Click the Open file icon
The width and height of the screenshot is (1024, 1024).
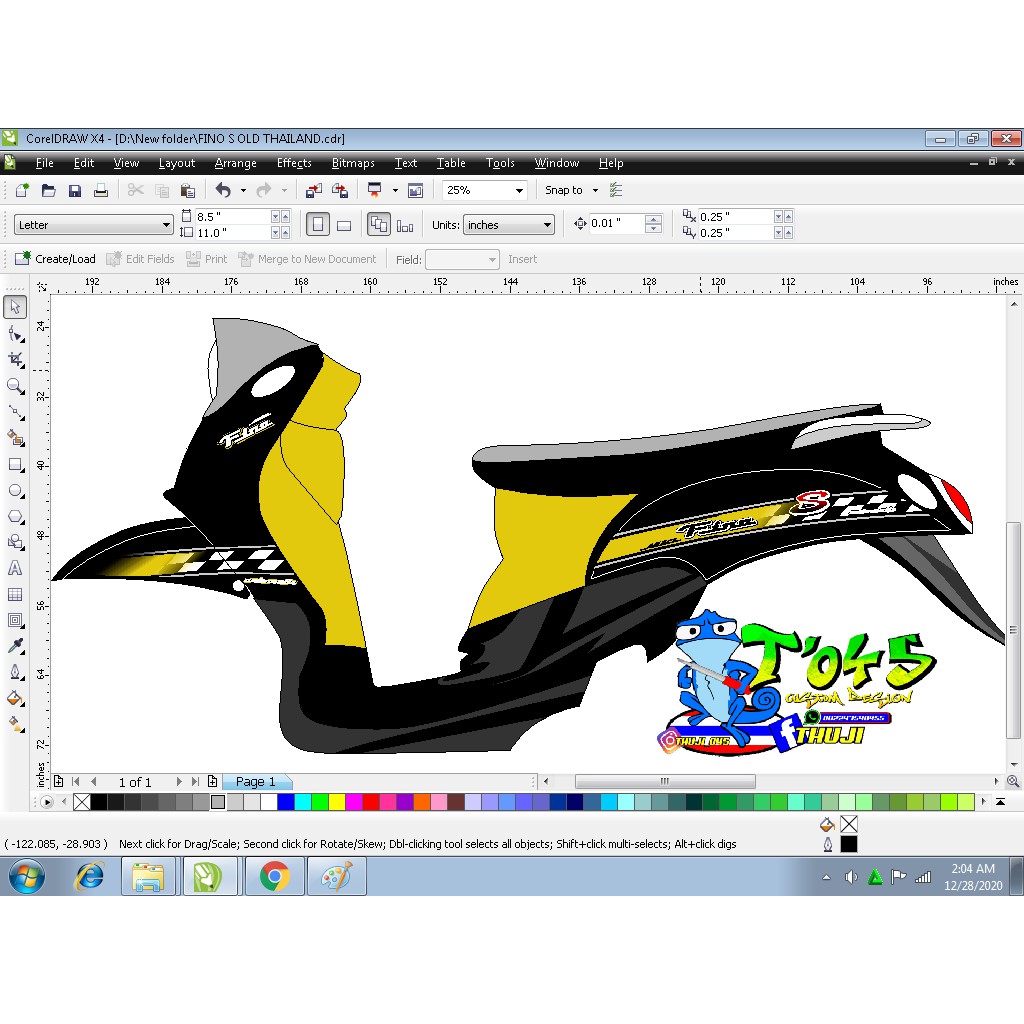click(x=48, y=190)
